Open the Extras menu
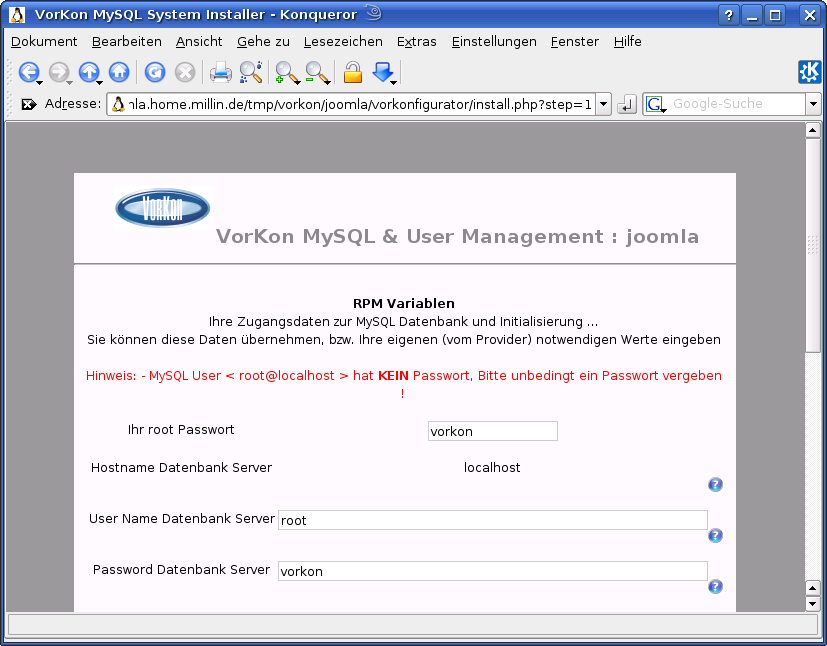 417,42
